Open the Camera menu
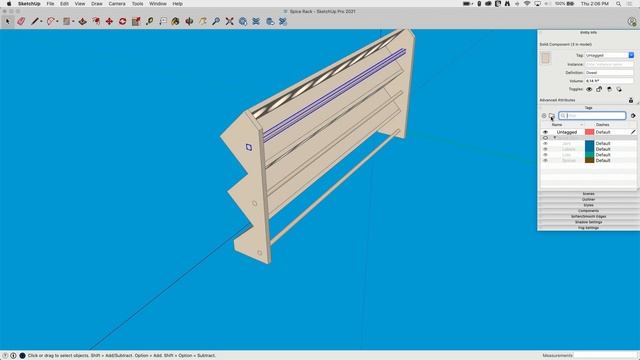Viewport: 640px width, 360px height. (117, 4)
